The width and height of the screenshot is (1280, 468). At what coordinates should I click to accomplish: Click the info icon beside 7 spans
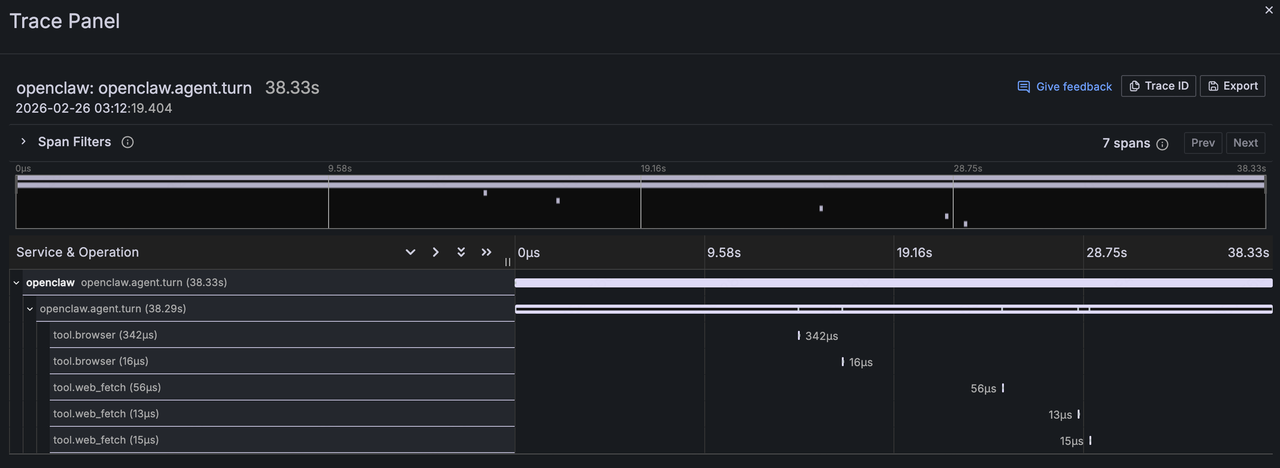1162,144
